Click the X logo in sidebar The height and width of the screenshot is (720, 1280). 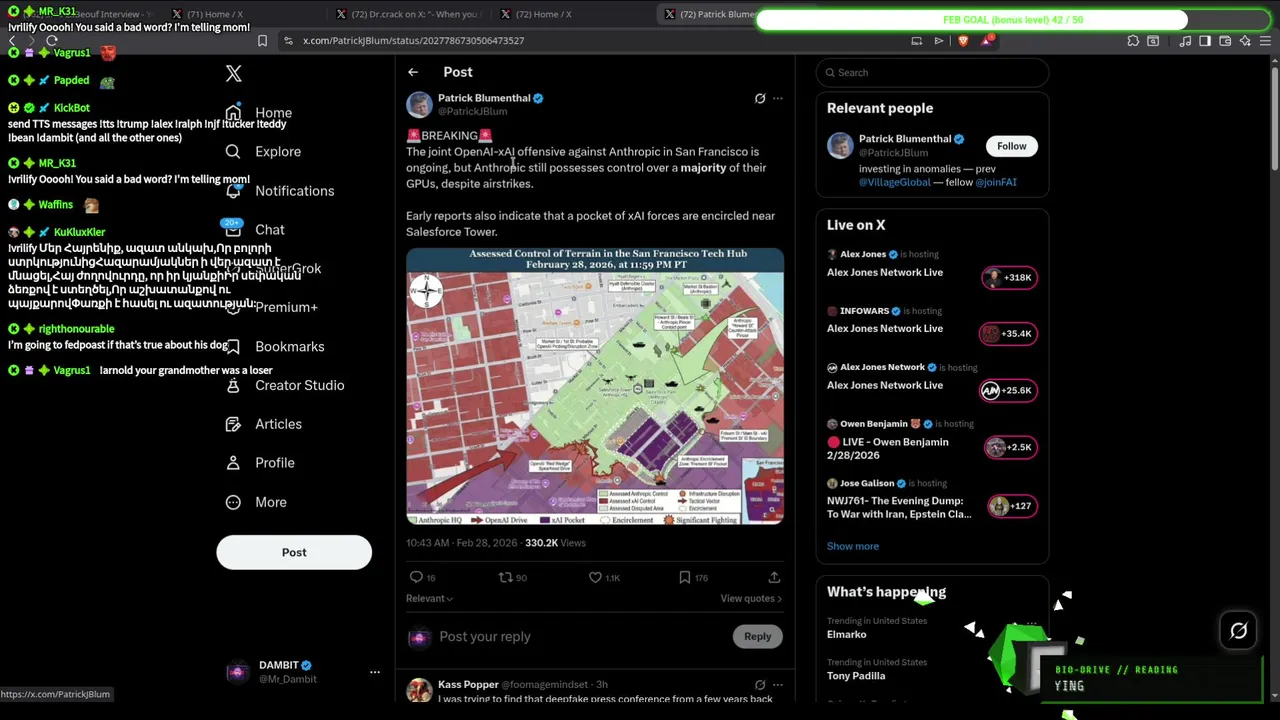pyautogui.click(x=233, y=73)
